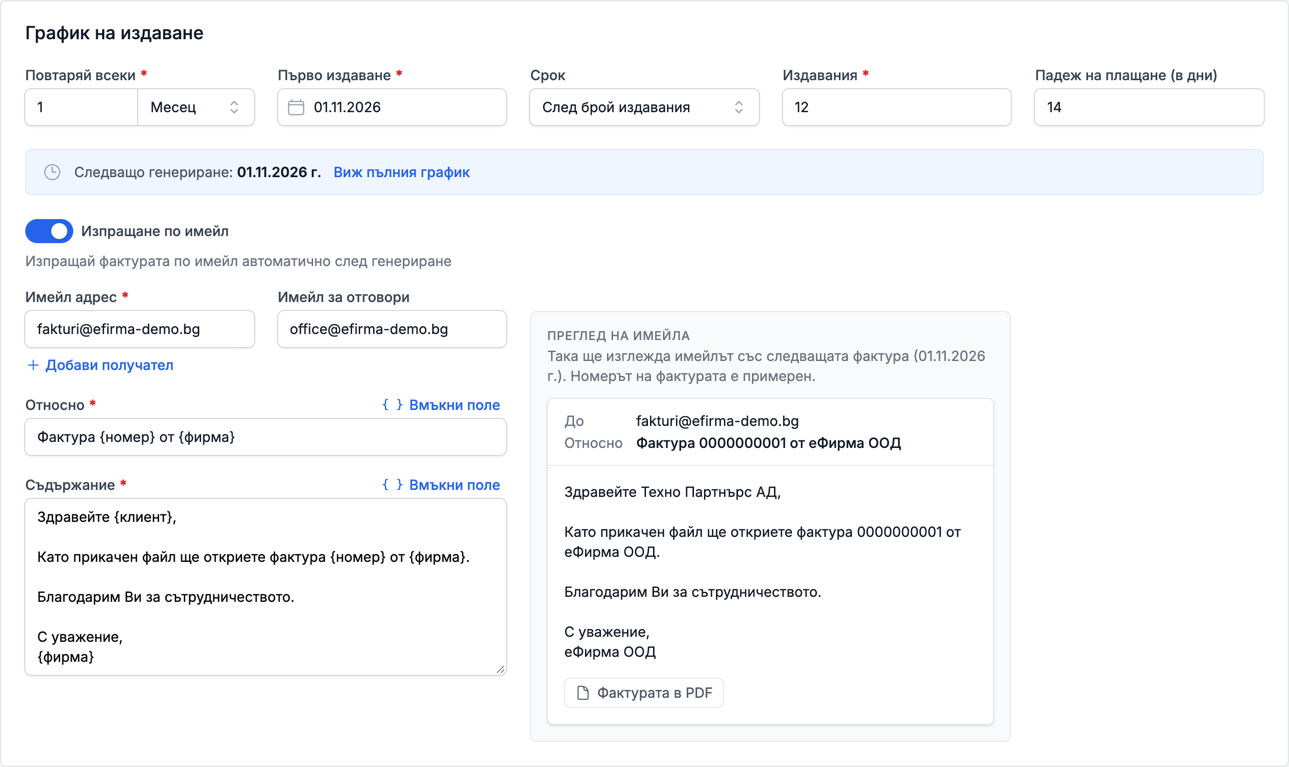Click the Относно subject input field

(x=266, y=437)
